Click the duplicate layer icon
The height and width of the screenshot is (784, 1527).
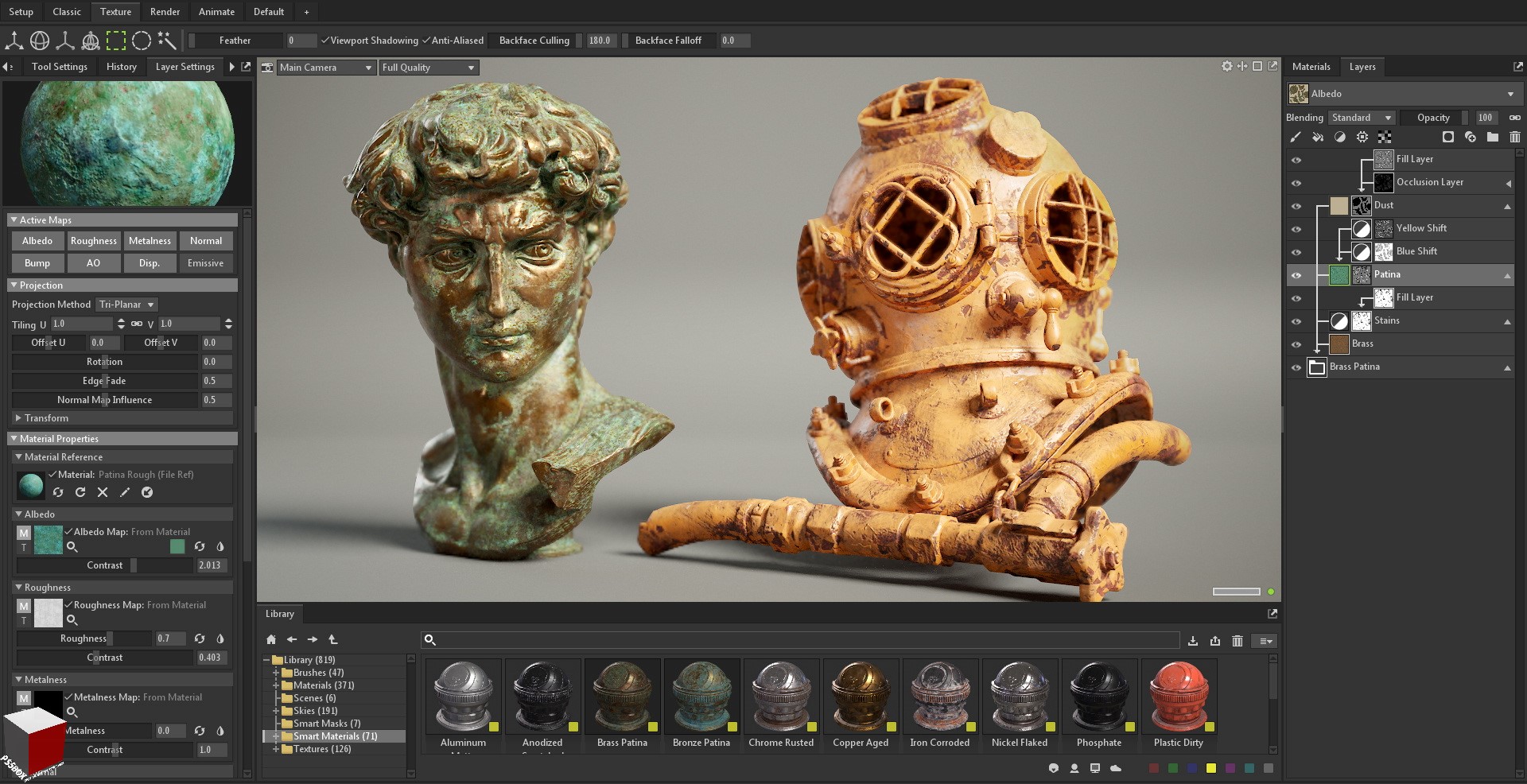pos(1471,137)
